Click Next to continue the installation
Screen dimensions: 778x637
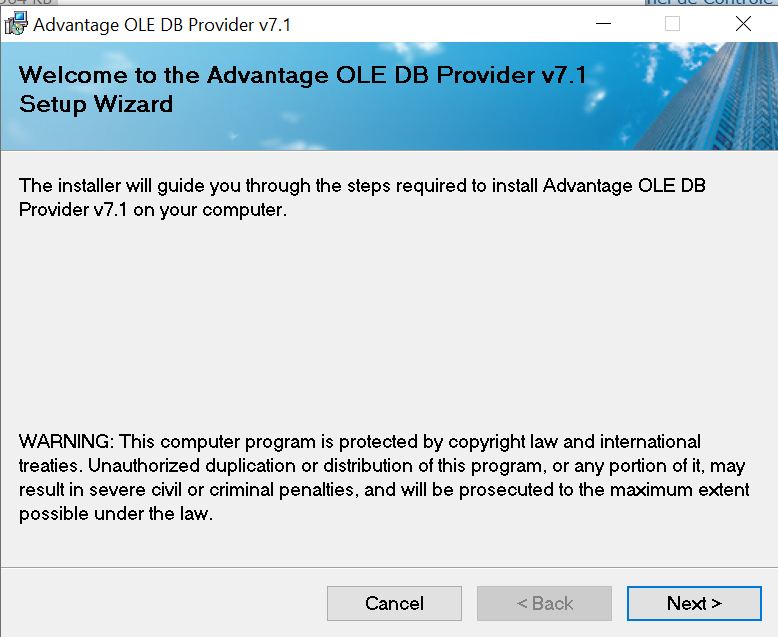coord(694,603)
